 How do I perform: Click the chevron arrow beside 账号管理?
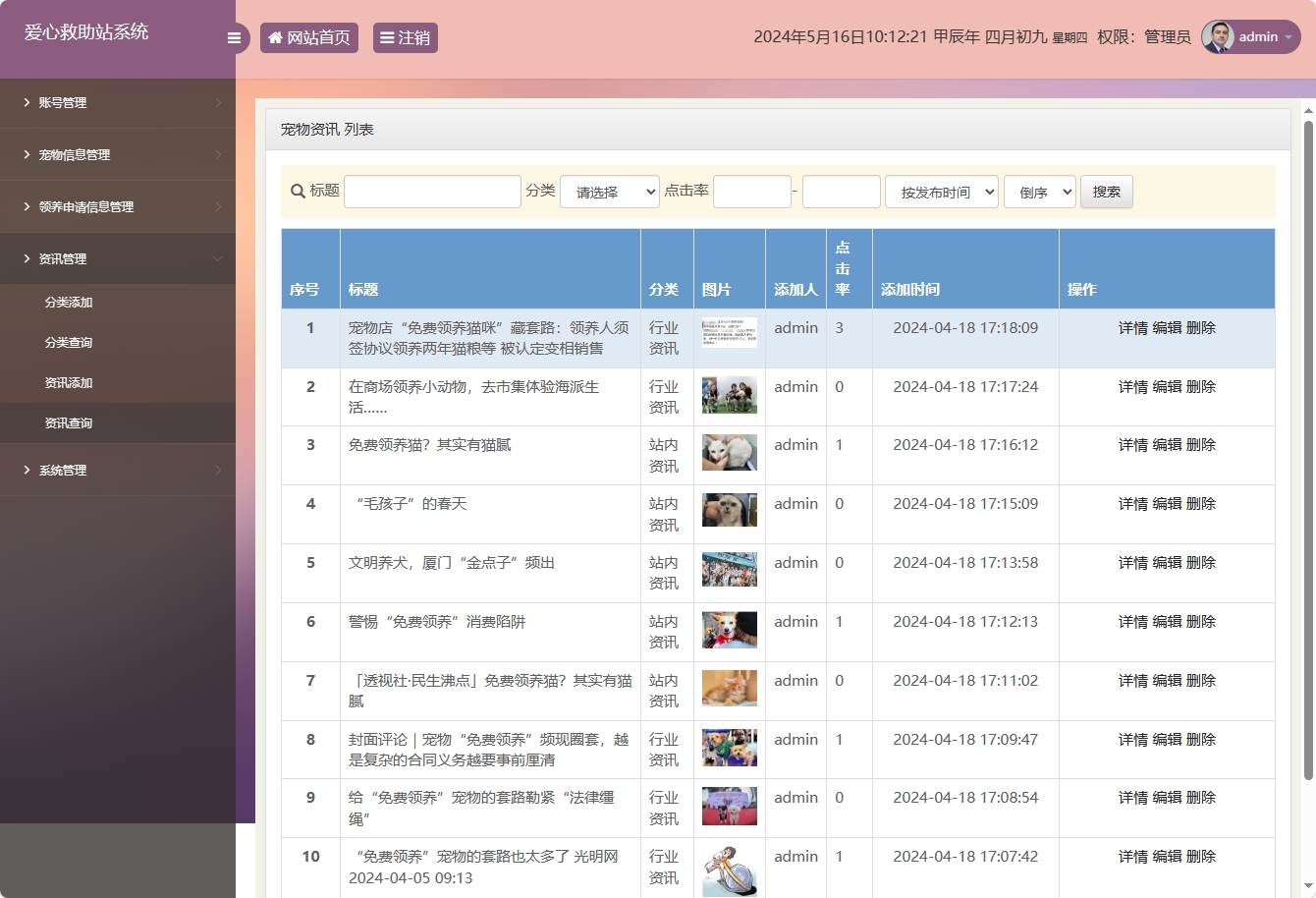pyautogui.click(x=220, y=102)
